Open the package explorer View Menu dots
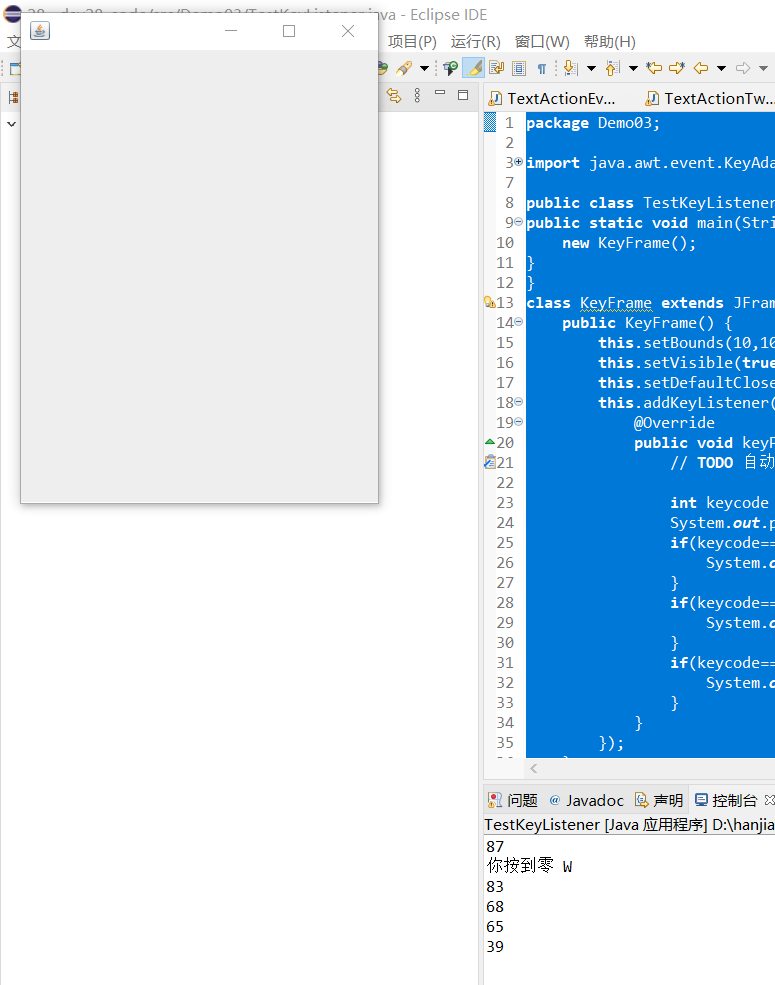The image size is (775, 985). coord(417,95)
